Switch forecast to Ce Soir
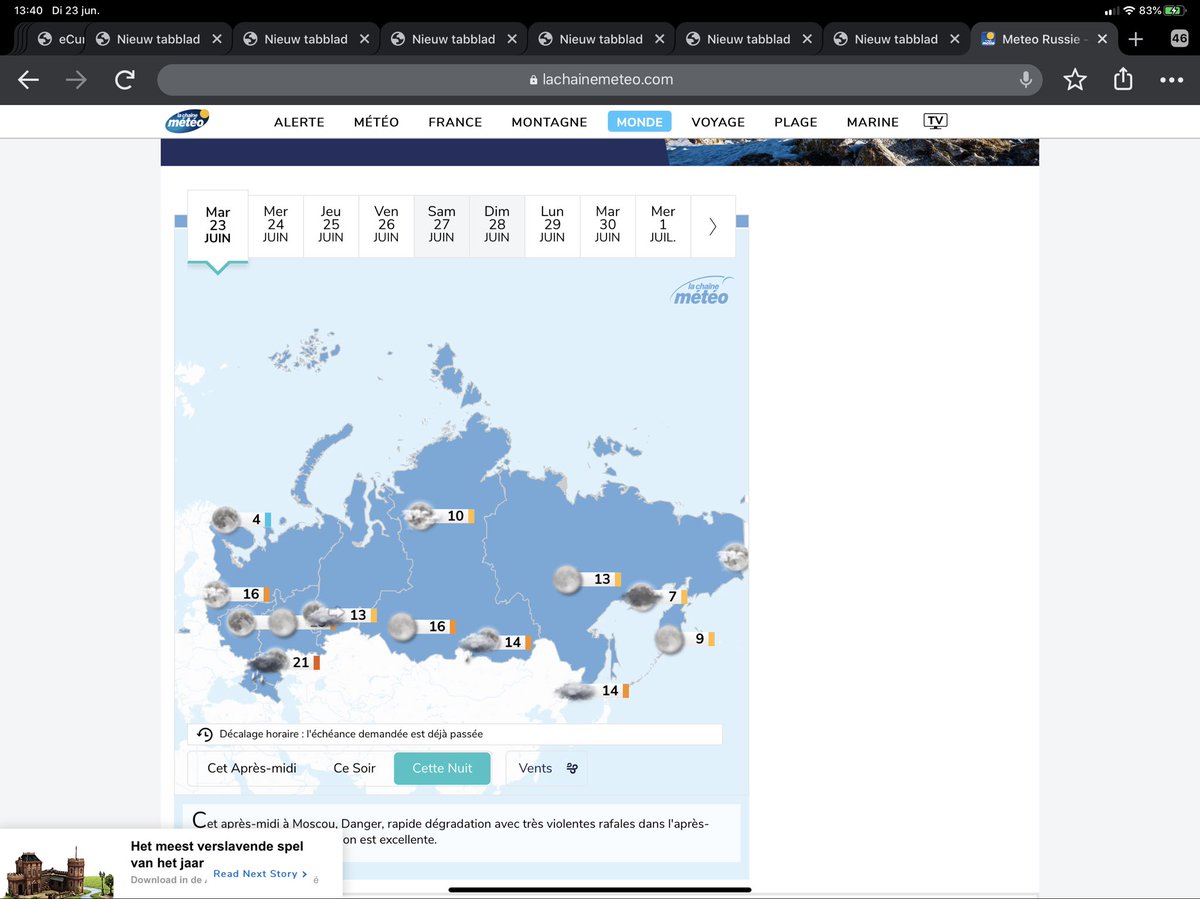 pyautogui.click(x=355, y=768)
